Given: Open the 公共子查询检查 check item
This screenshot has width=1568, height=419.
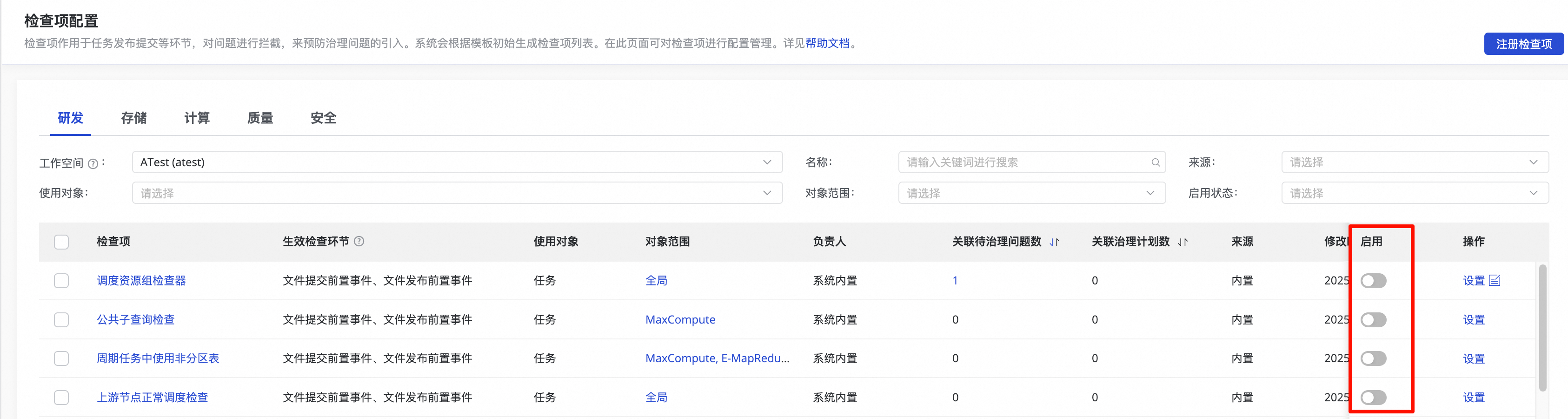Looking at the screenshot, I should [x=136, y=320].
